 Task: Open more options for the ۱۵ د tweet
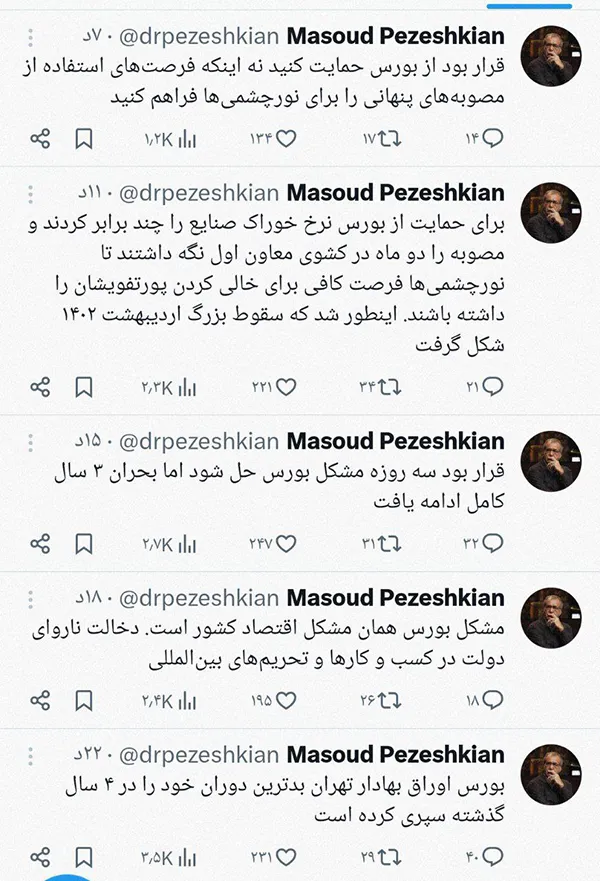point(31,443)
